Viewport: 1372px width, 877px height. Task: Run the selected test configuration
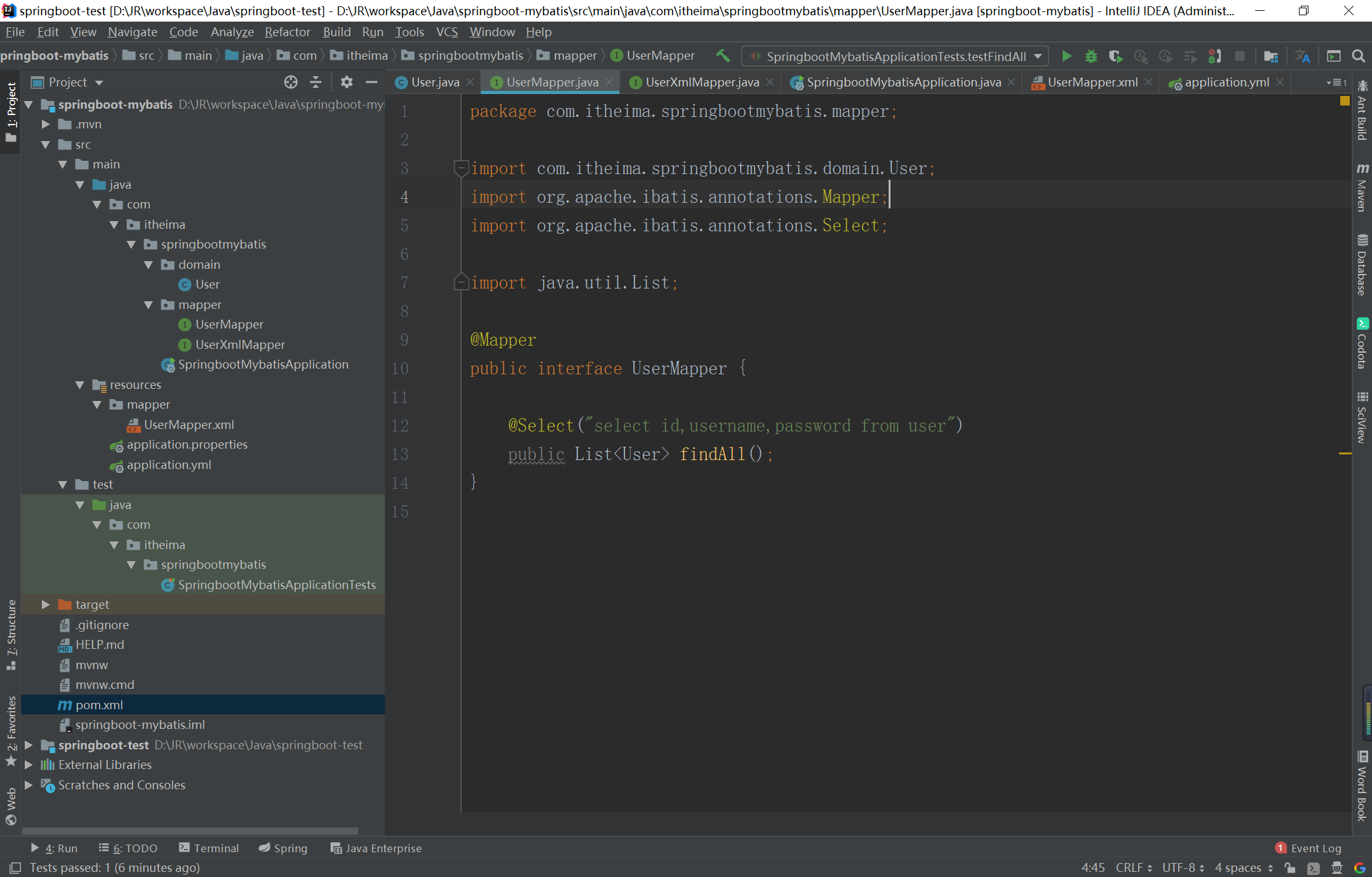coord(1066,57)
